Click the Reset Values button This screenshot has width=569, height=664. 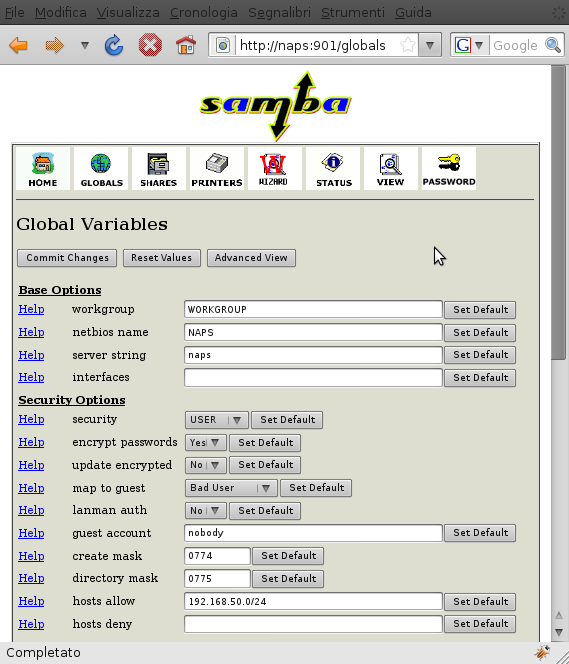pyautogui.click(x=161, y=258)
